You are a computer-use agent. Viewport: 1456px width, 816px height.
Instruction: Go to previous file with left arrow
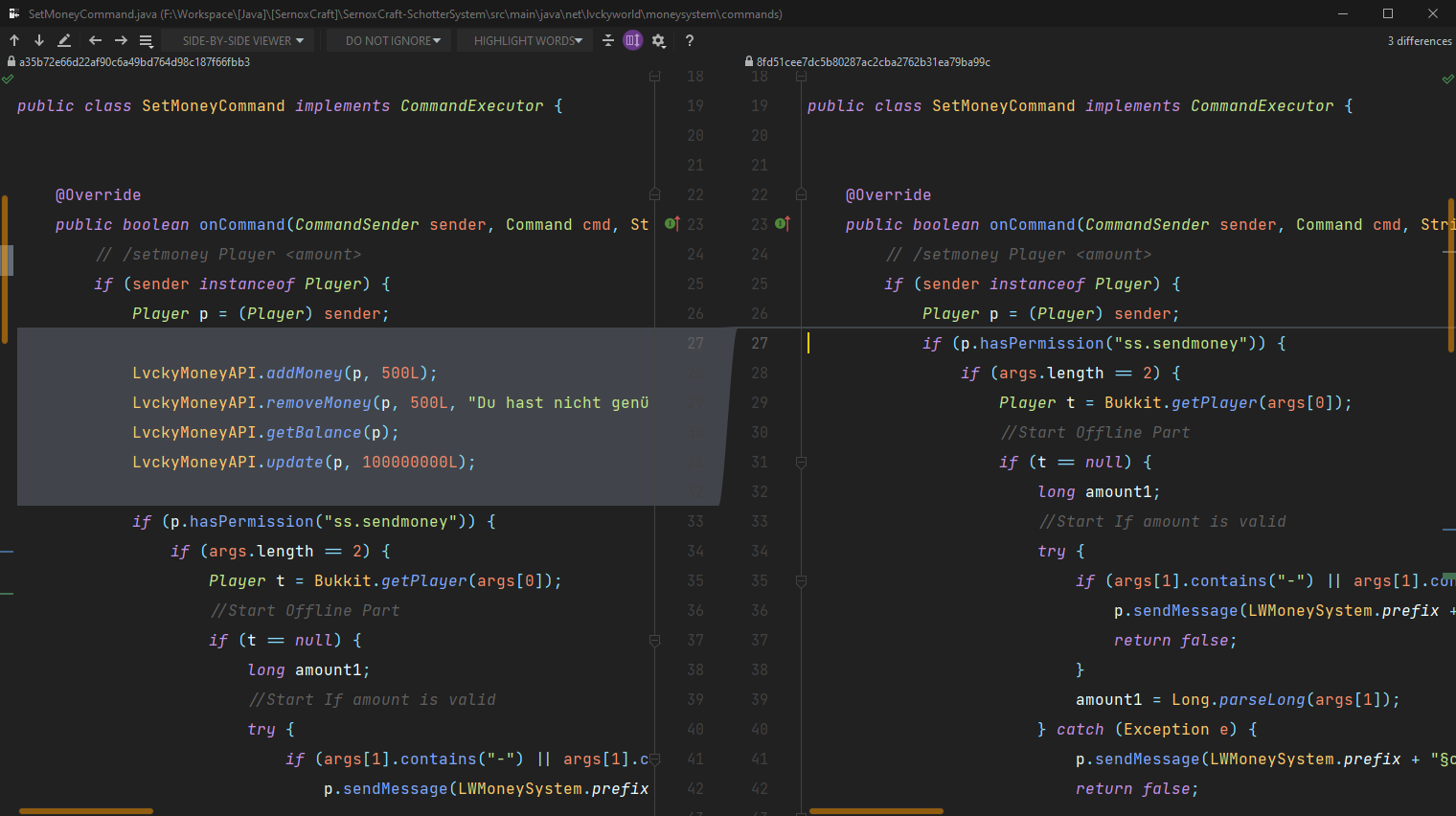(95, 40)
